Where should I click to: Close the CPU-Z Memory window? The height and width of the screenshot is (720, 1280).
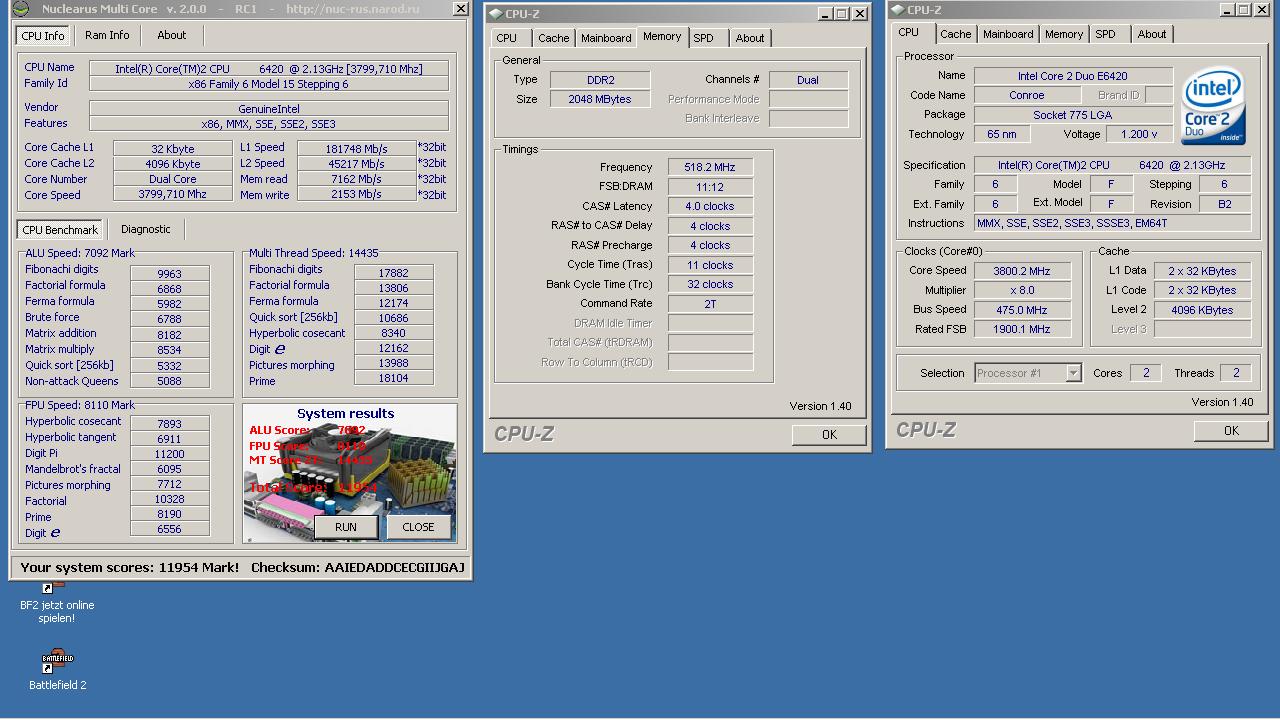click(x=860, y=14)
